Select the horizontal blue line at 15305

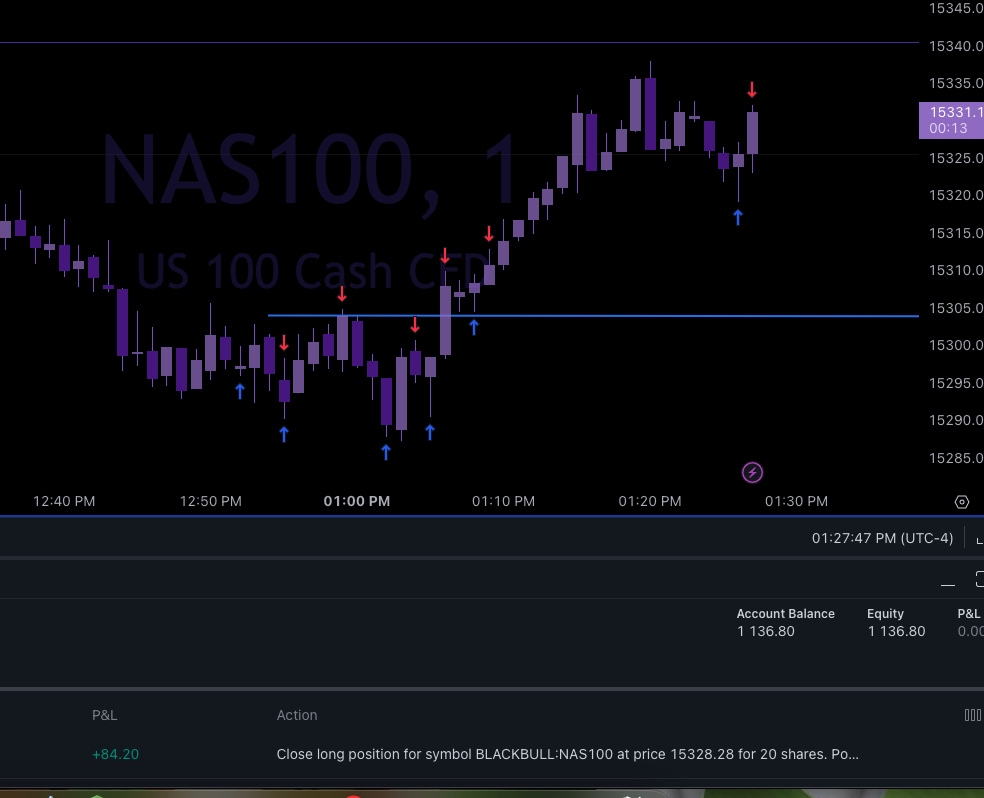pyautogui.click(x=600, y=315)
